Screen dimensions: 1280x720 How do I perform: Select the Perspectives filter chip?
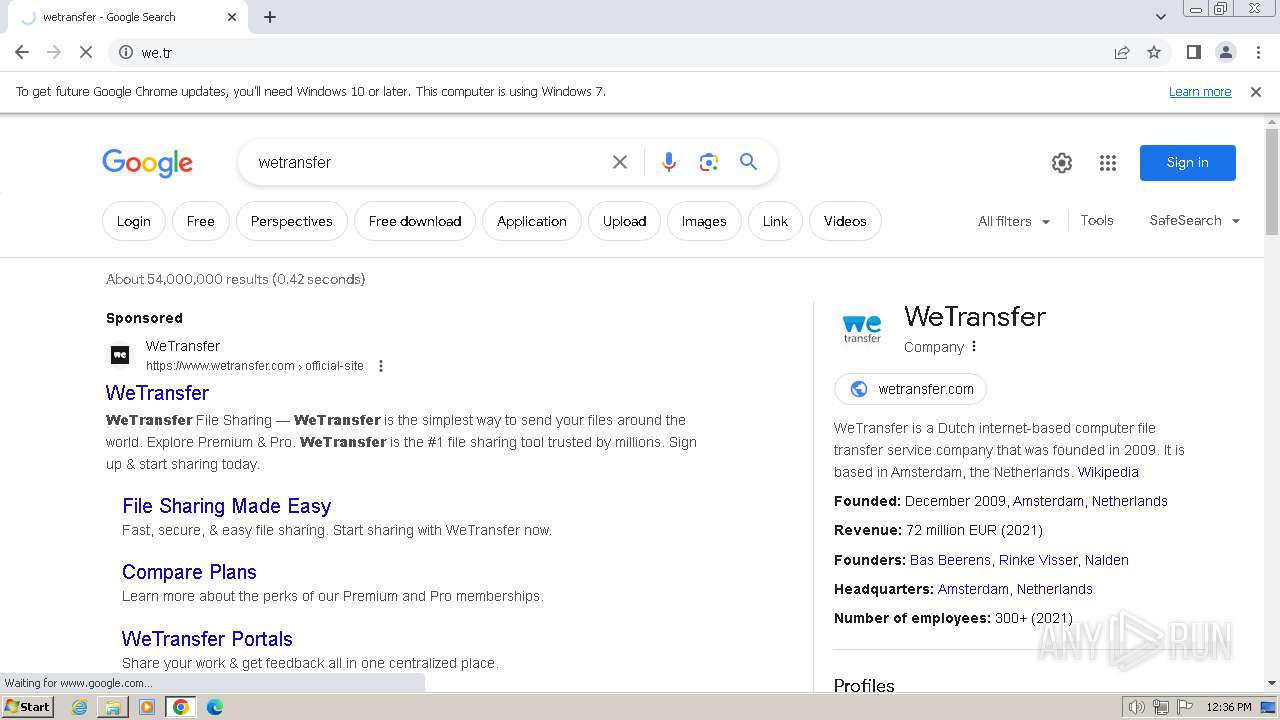point(292,221)
